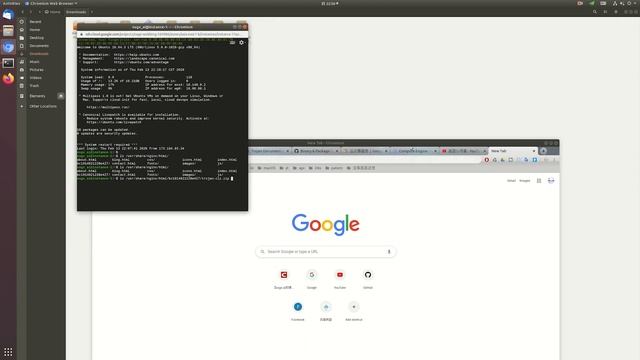
Task: Click Google search box
Action: [325, 251]
